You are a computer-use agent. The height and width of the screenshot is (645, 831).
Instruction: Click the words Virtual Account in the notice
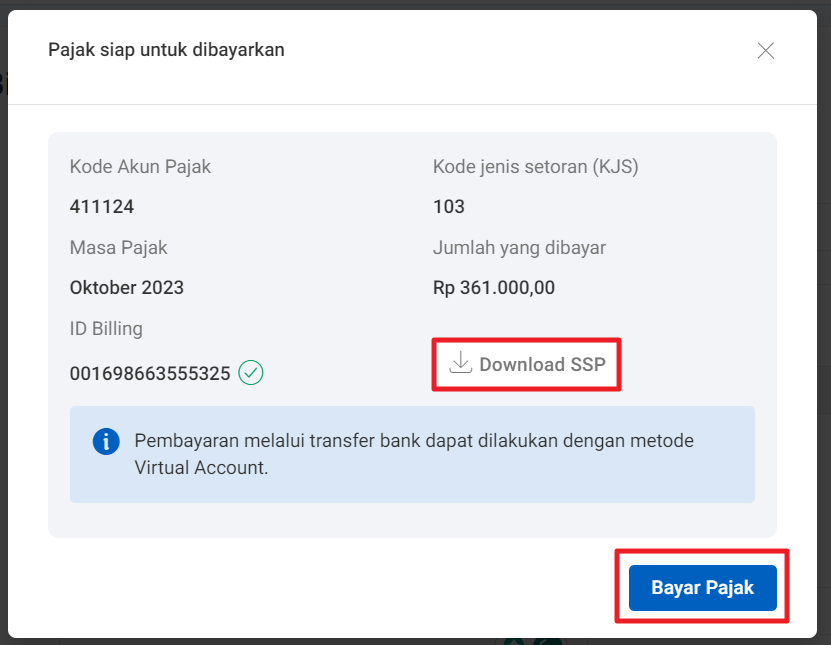[199, 468]
